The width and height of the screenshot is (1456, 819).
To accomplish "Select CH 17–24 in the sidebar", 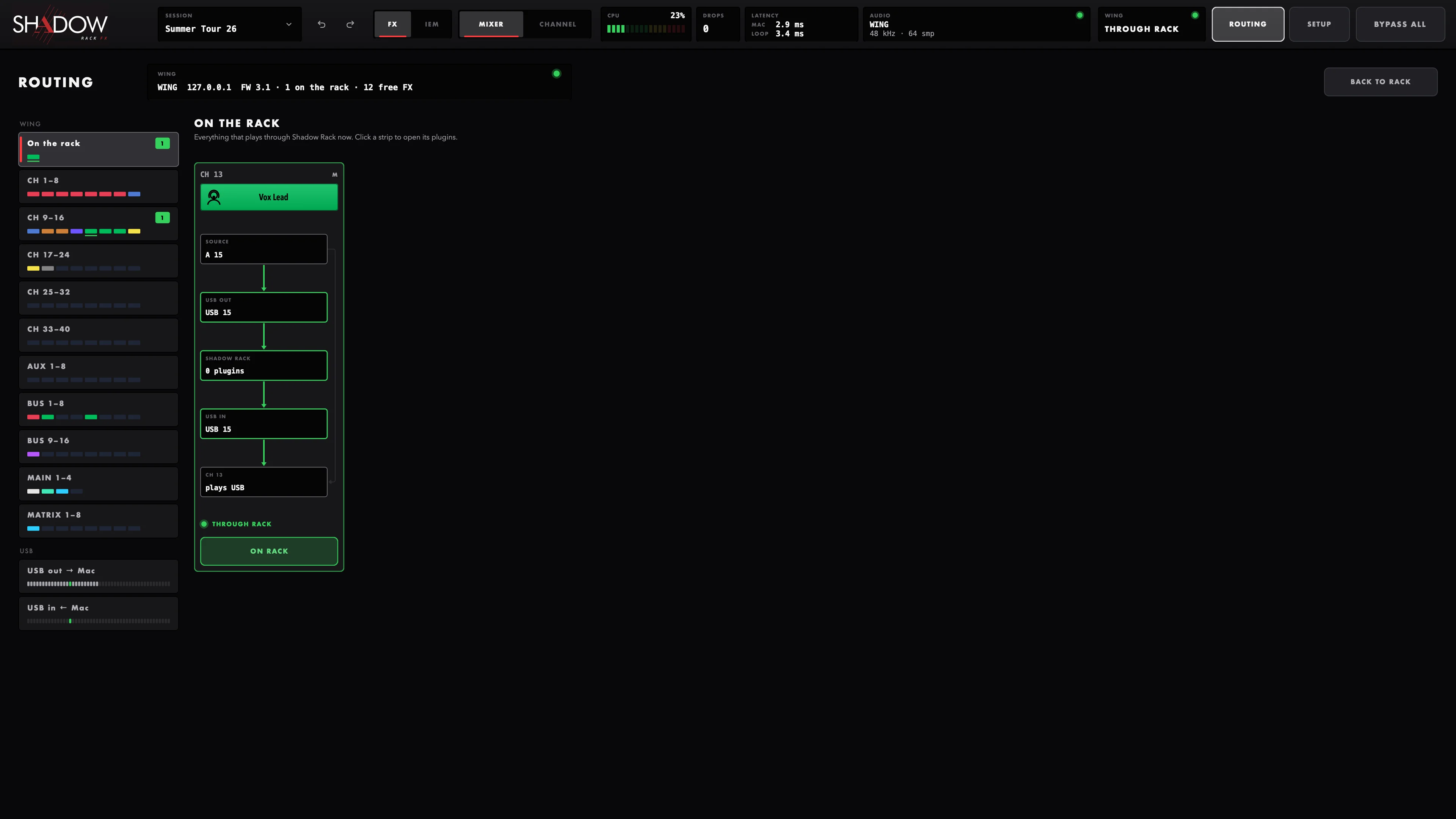I will 98,261.
